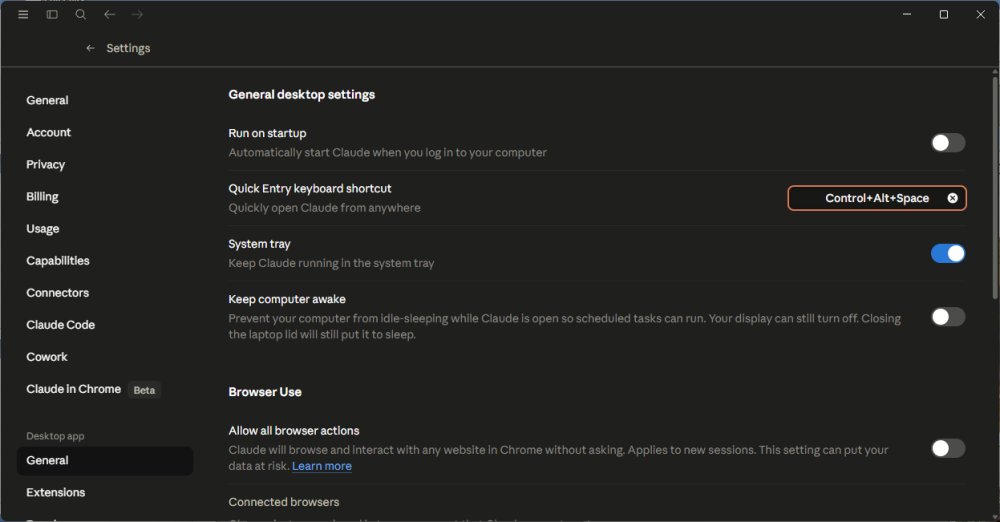Viewport: 1000px width, 522px height.
Task: Click the Settings page title
Action: tap(128, 48)
